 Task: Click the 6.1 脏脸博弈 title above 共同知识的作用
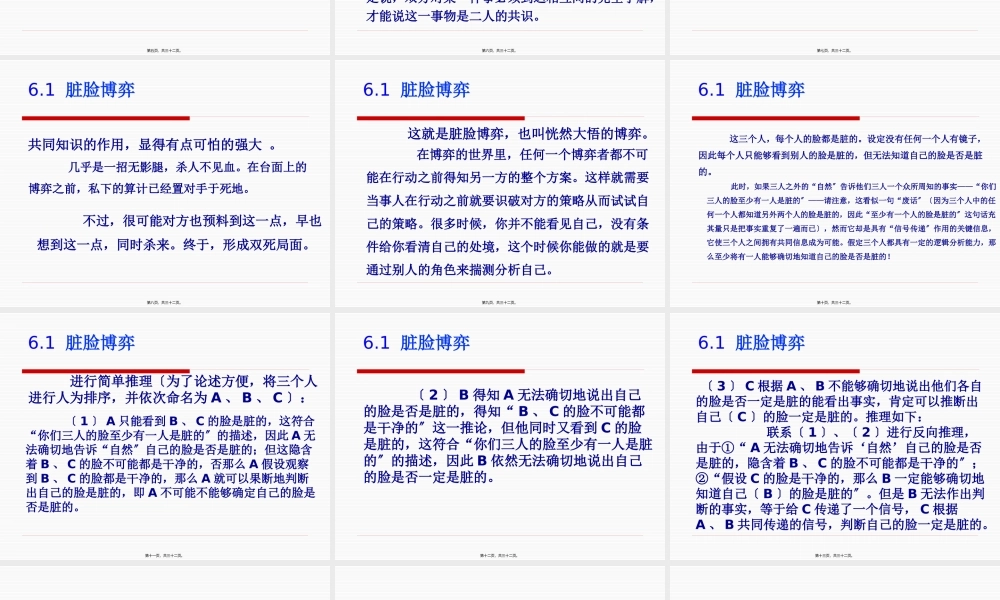pyautogui.click(x=81, y=90)
